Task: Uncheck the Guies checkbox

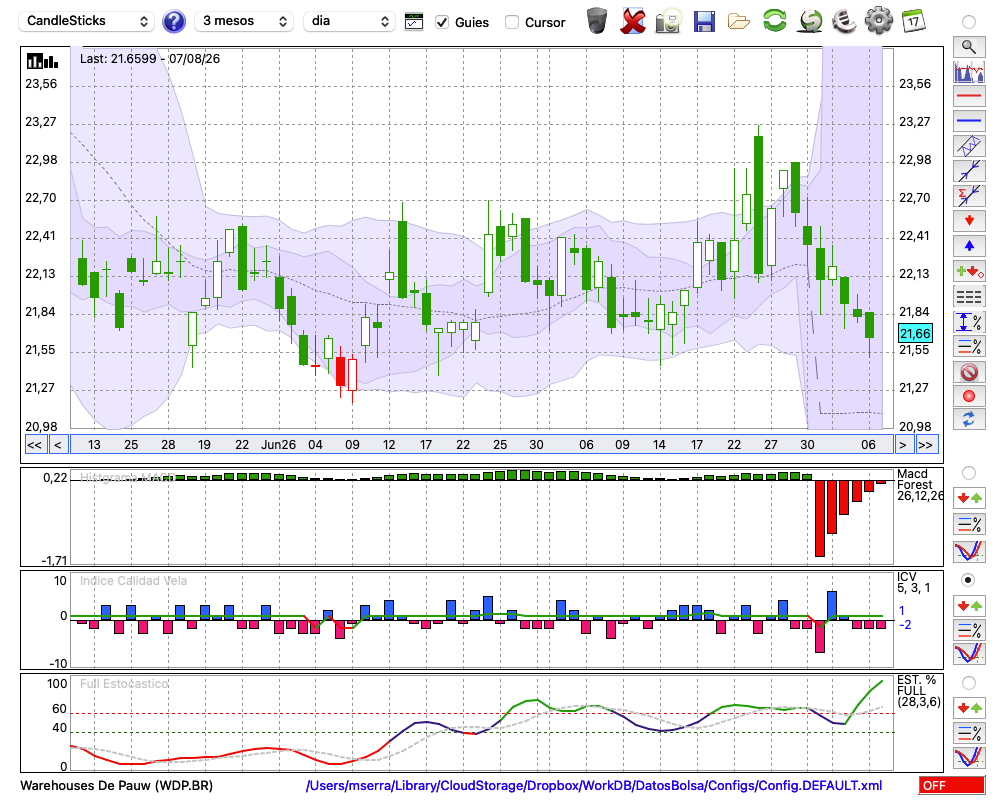Action: click(x=442, y=22)
